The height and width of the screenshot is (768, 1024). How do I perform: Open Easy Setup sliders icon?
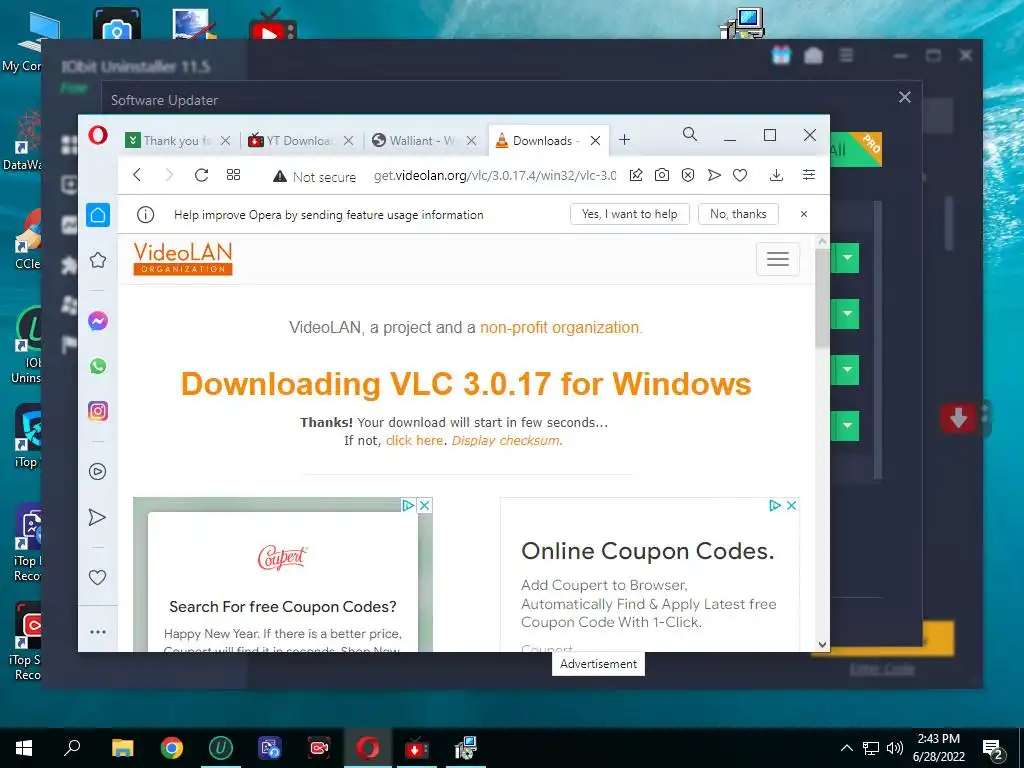pyautogui.click(x=808, y=175)
